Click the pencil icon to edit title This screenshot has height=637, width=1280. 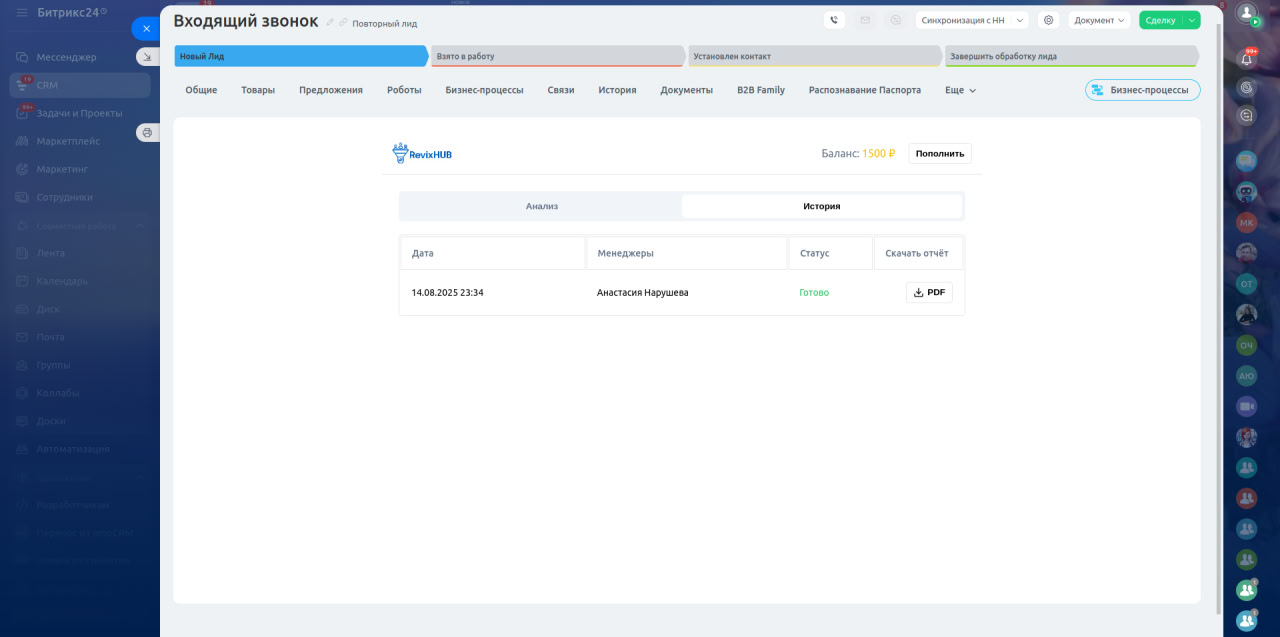coord(330,22)
